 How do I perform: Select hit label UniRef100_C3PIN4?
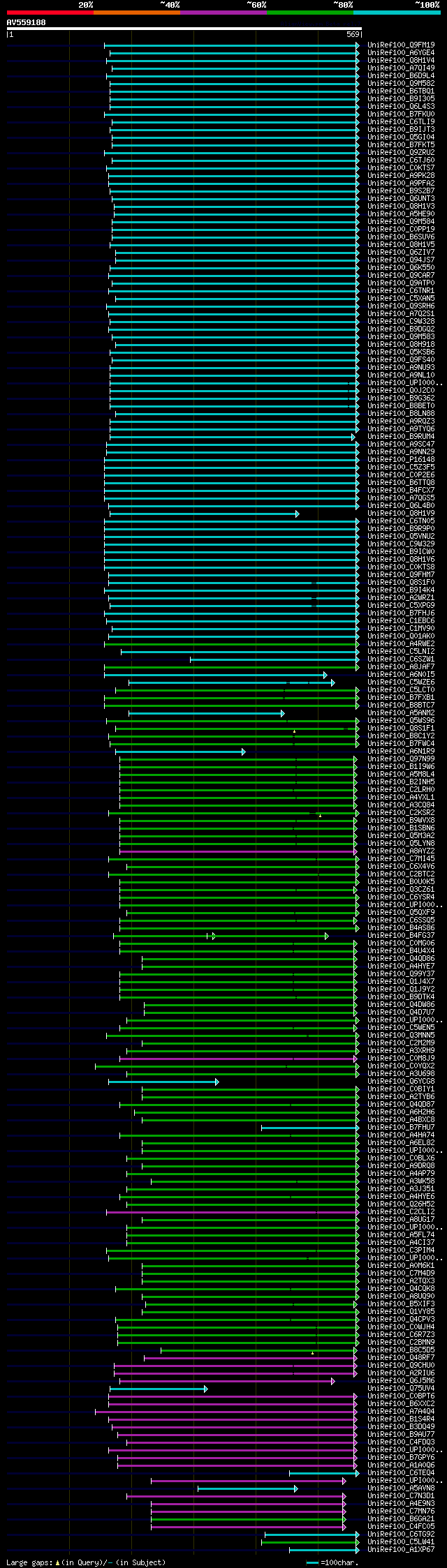point(401,1250)
